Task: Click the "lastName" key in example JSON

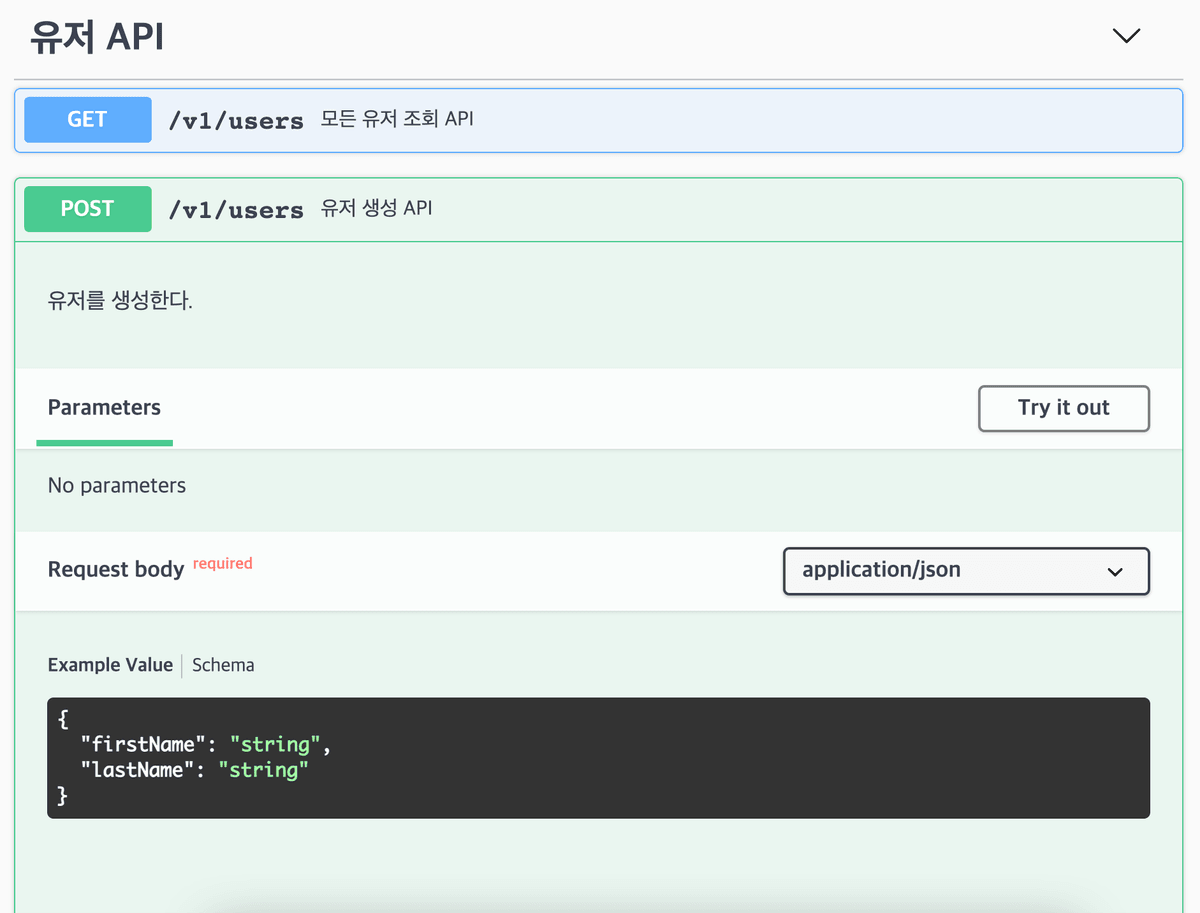Action: tap(138, 770)
